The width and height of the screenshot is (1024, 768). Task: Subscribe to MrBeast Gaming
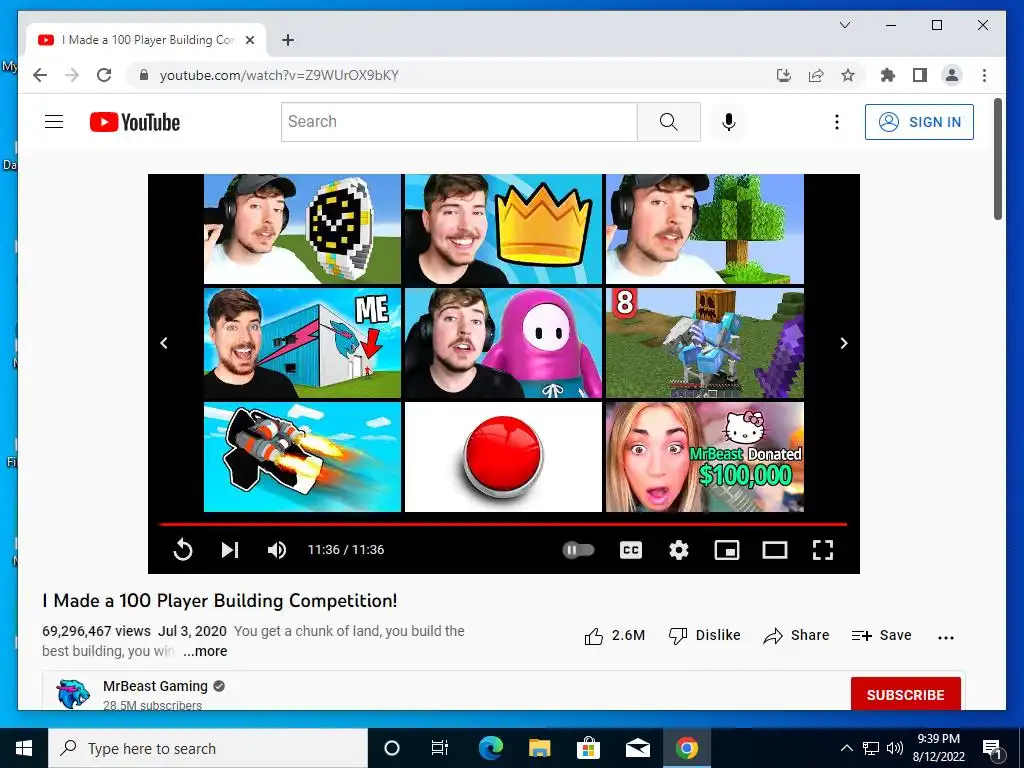[905, 694]
